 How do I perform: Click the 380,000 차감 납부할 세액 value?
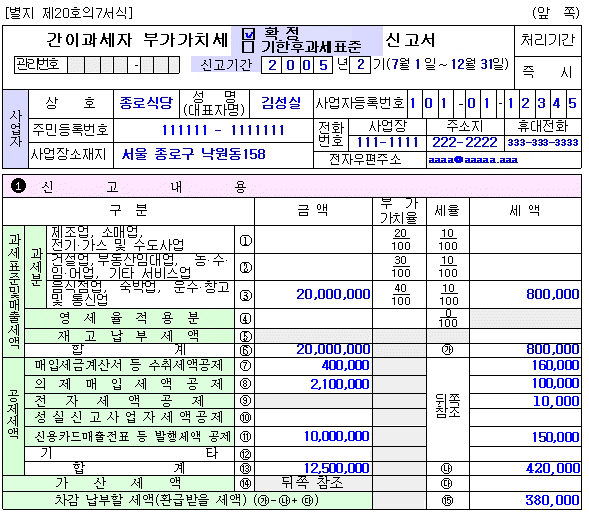(x=552, y=500)
